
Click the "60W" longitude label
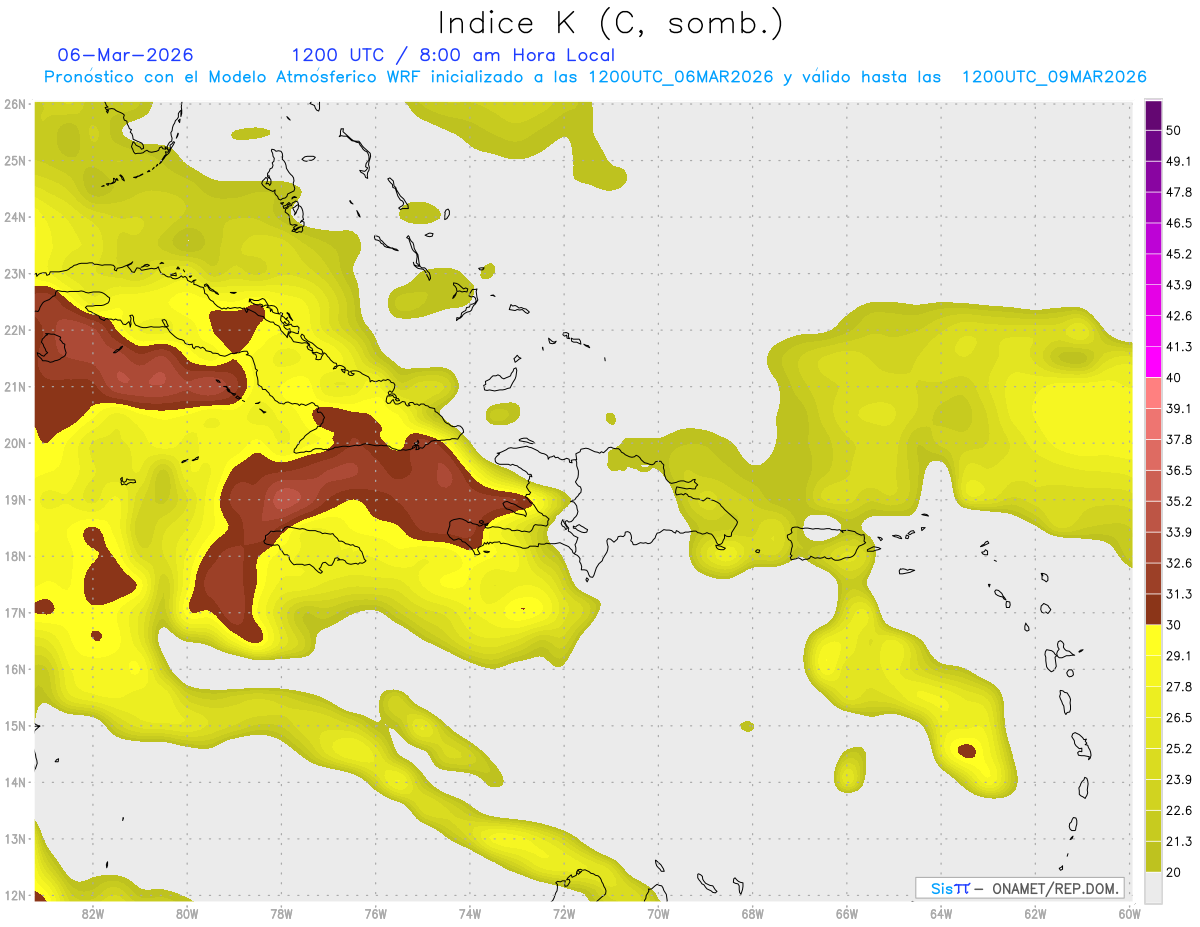click(1129, 914)
